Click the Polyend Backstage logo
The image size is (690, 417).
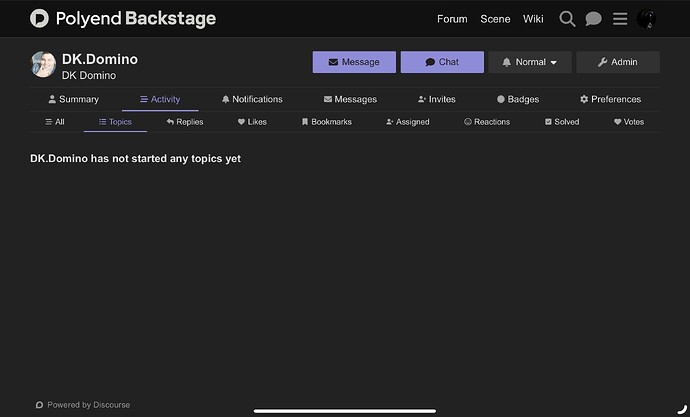coord(123,18)
